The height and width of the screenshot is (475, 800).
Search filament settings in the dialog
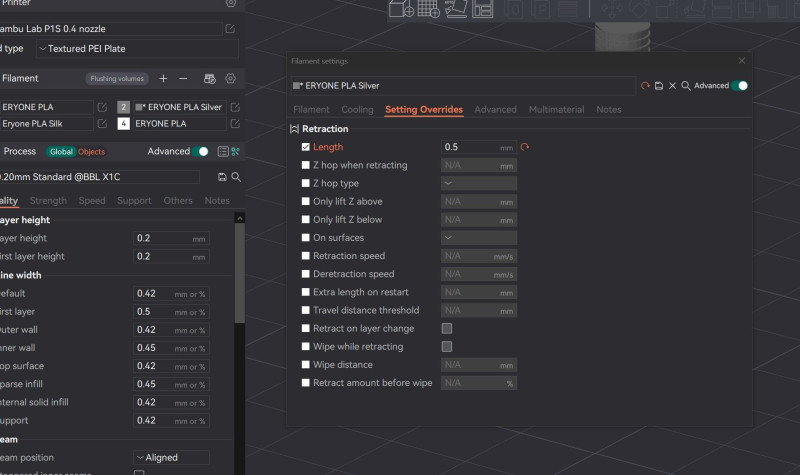click(x=686, y=86)
